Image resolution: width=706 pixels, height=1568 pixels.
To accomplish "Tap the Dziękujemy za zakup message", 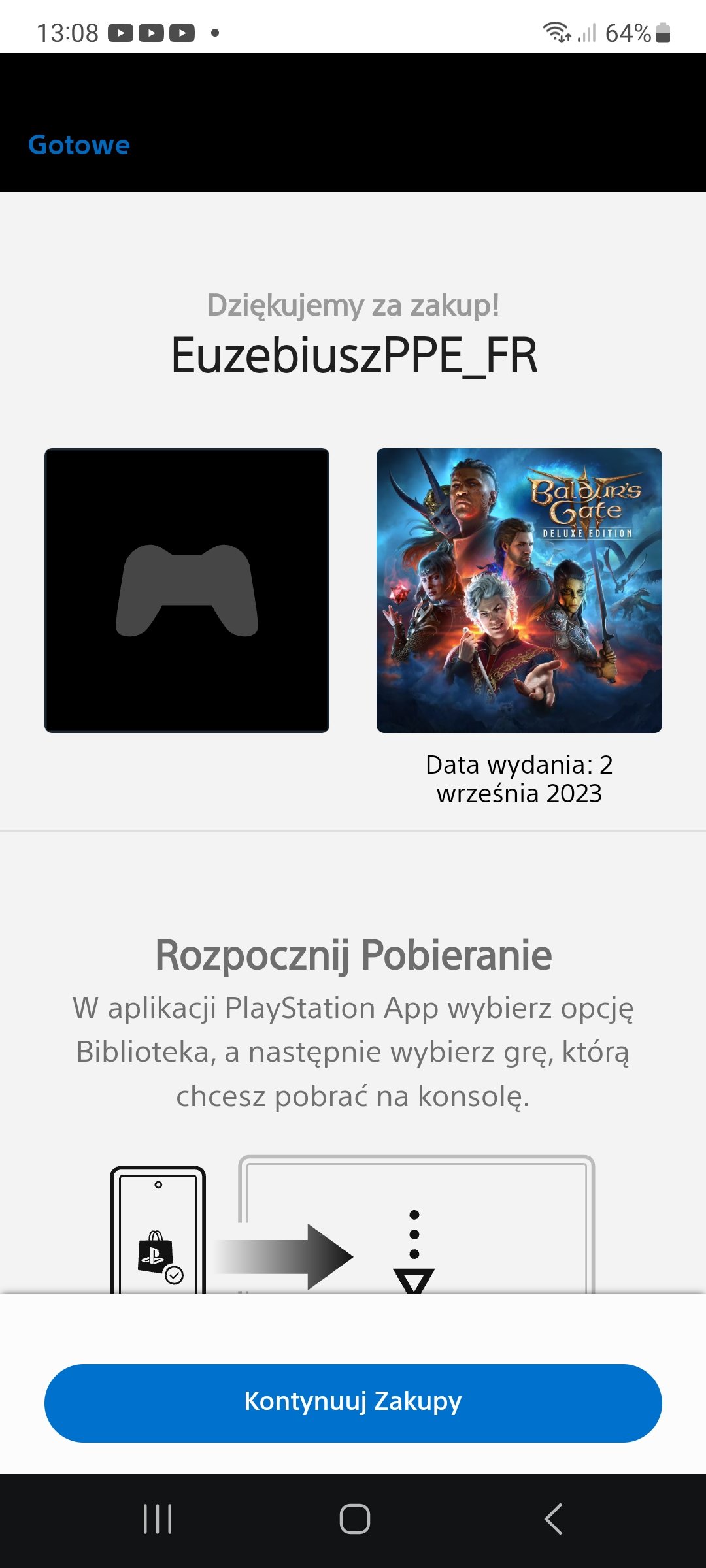I will [353, 305].
